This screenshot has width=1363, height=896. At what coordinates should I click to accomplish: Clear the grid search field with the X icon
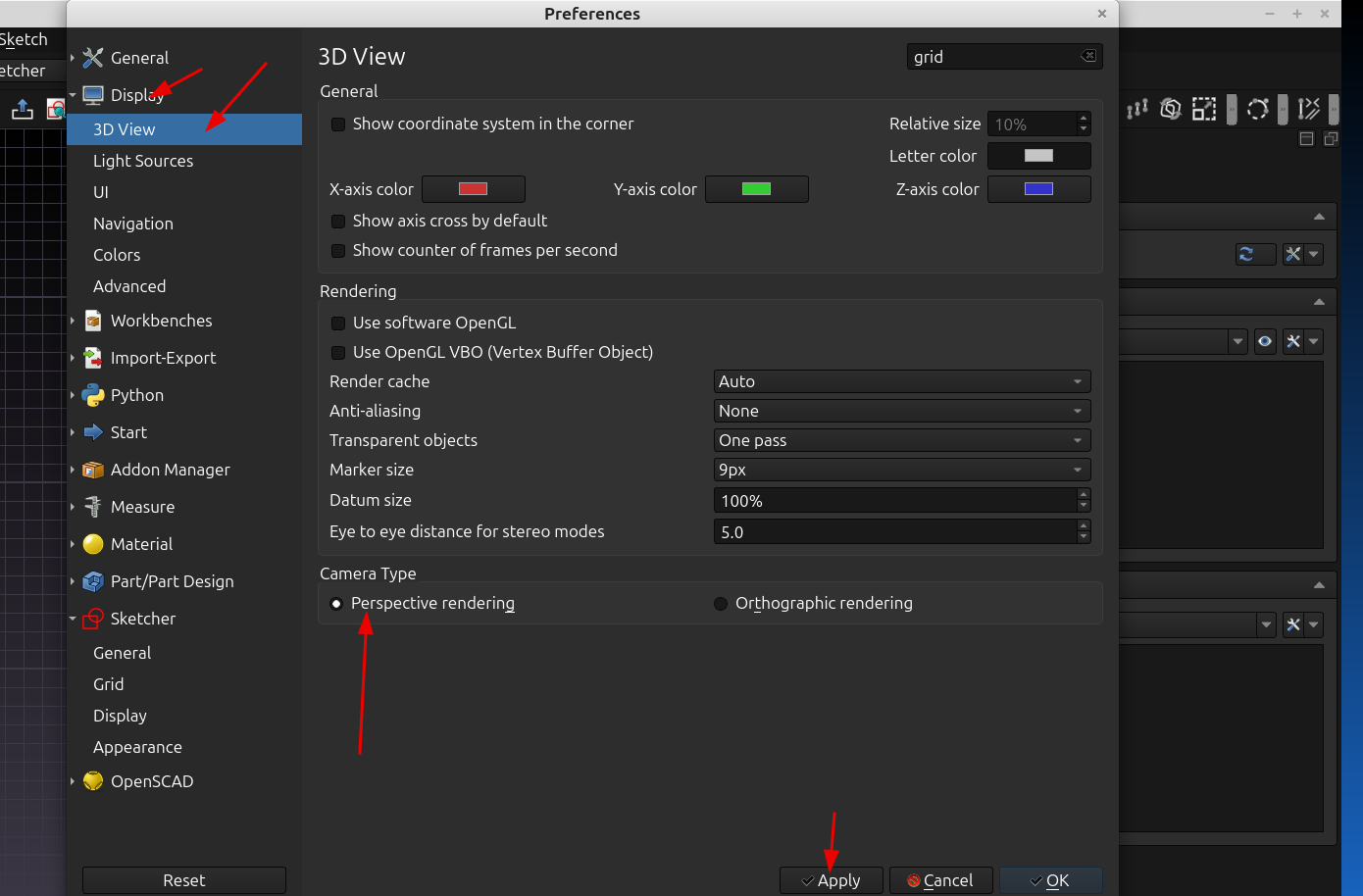[x=1088, y=56]
